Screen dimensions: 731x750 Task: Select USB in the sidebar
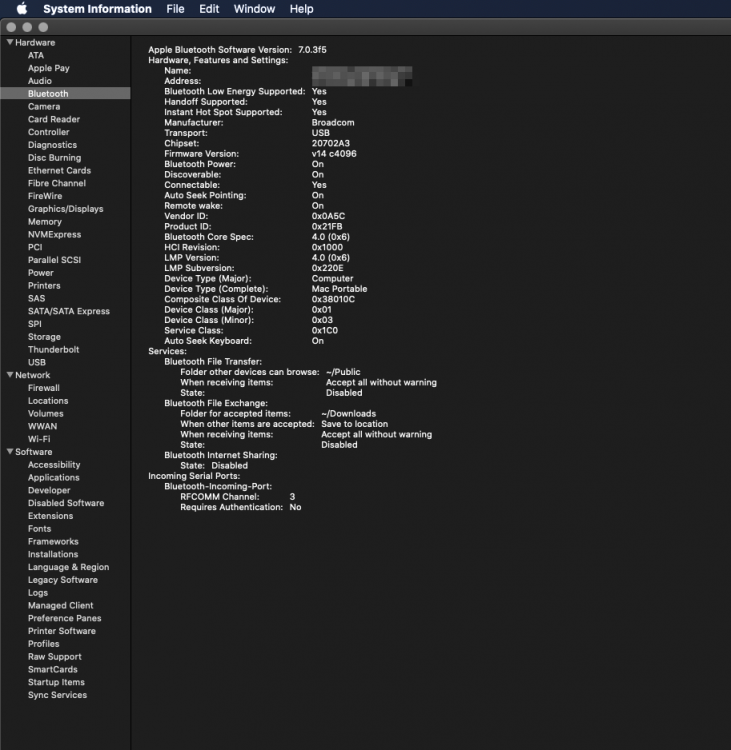37,363
